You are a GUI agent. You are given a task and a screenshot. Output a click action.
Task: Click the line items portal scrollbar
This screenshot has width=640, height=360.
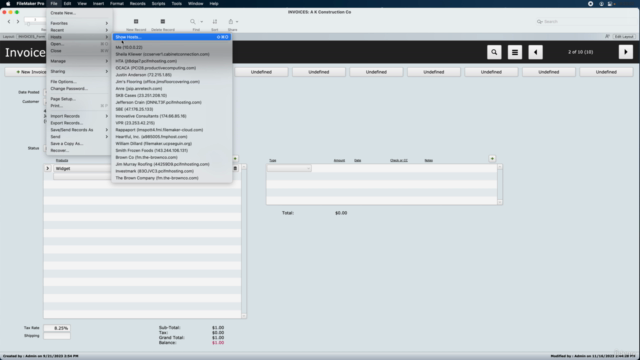tap(244, 241)
